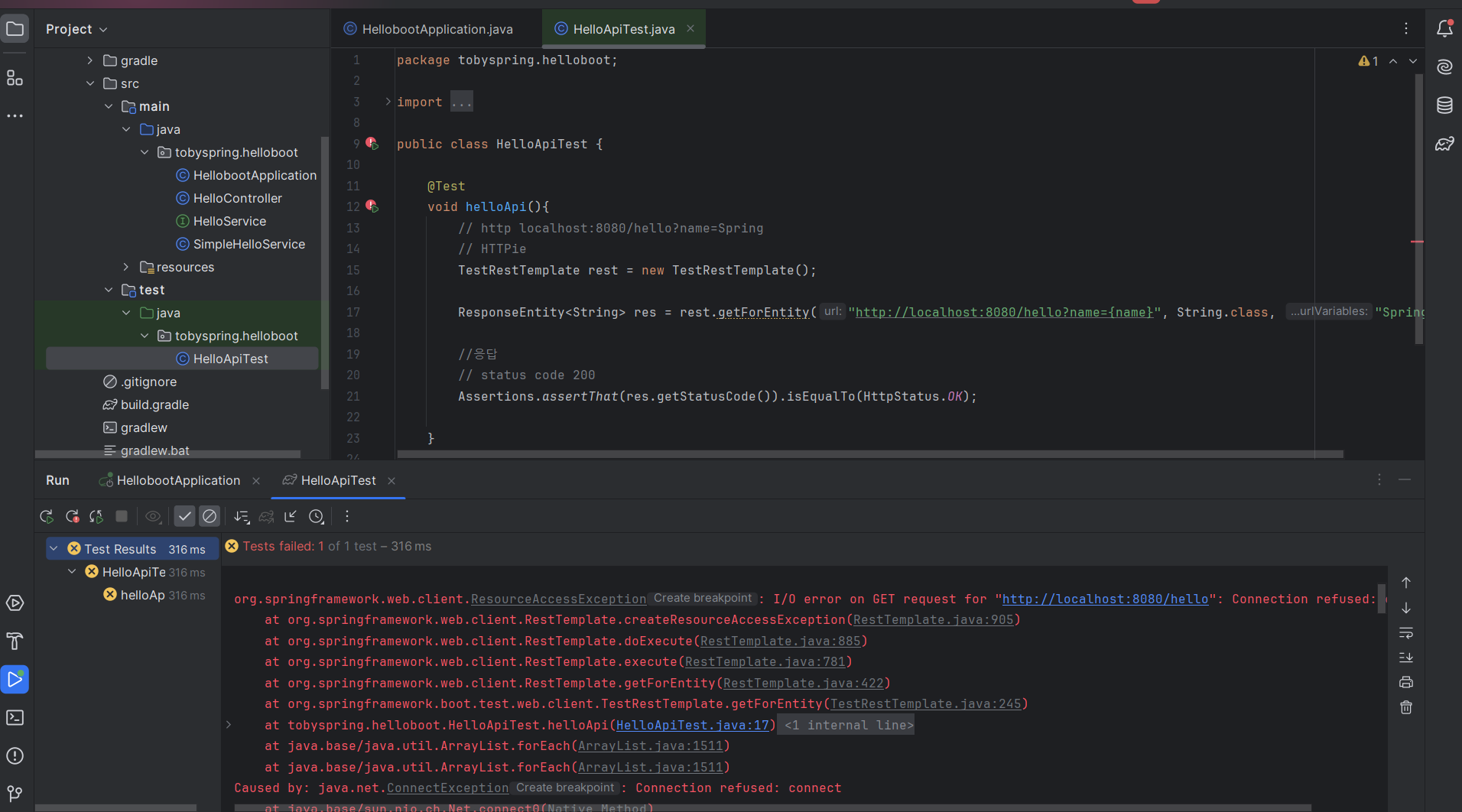Viewport: 1462px width, 812px height.
Task: Open editor tabs more options menu
Action: (x=1406, y=29)
